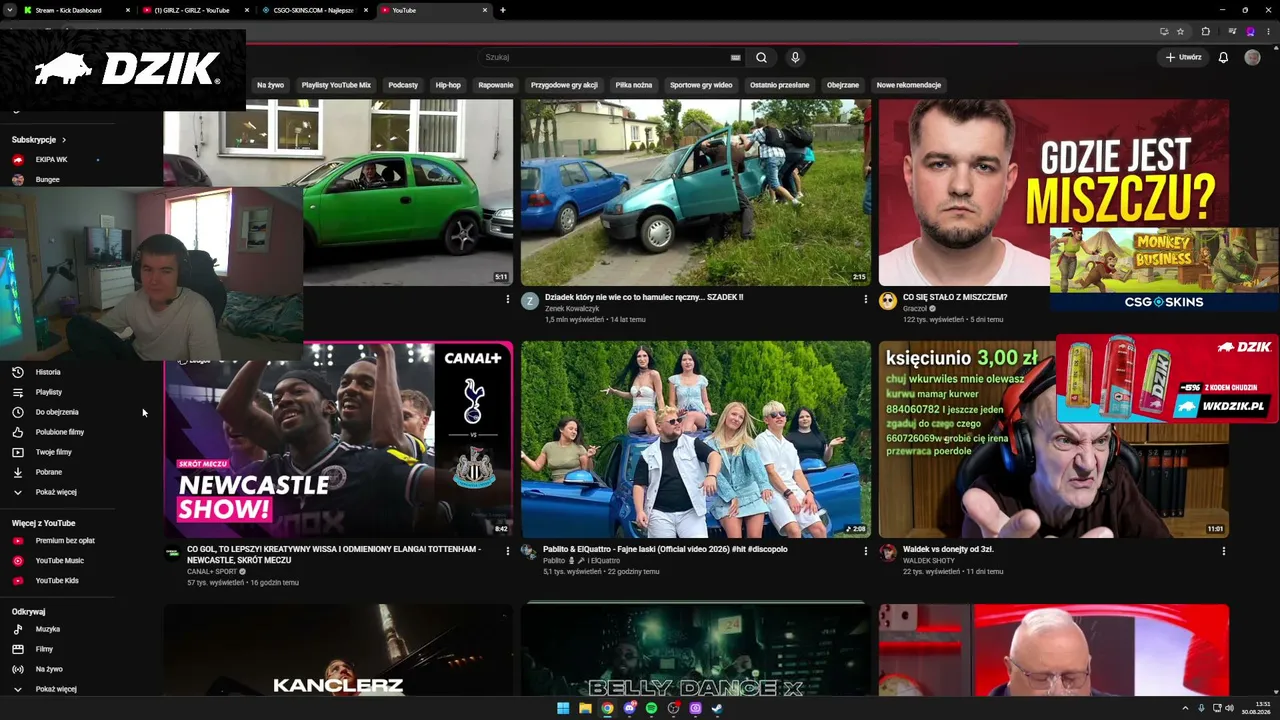
Task: Open Premium bez opłat link
Action: click(x=65, y=541)
